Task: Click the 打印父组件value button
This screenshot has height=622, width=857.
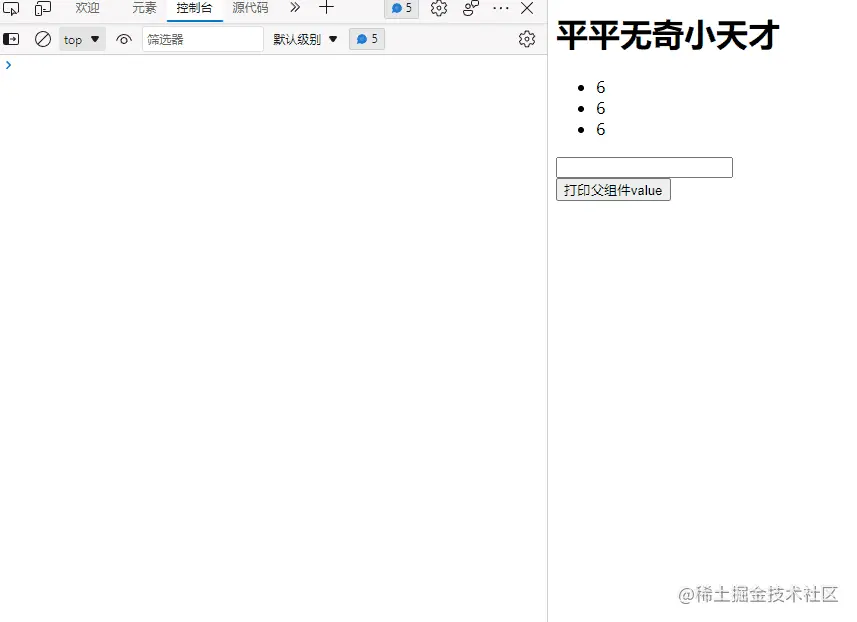Action: [x=613, y=190]
